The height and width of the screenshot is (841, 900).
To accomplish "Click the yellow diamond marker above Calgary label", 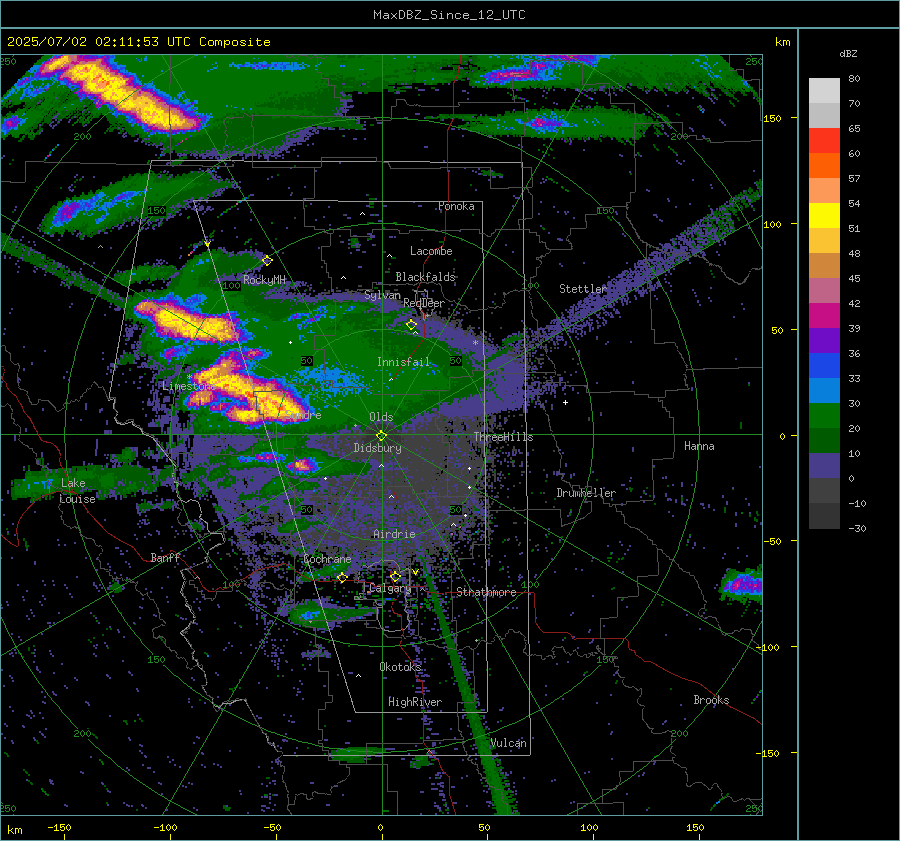I will pyautogui.click(x=395, y=576).
